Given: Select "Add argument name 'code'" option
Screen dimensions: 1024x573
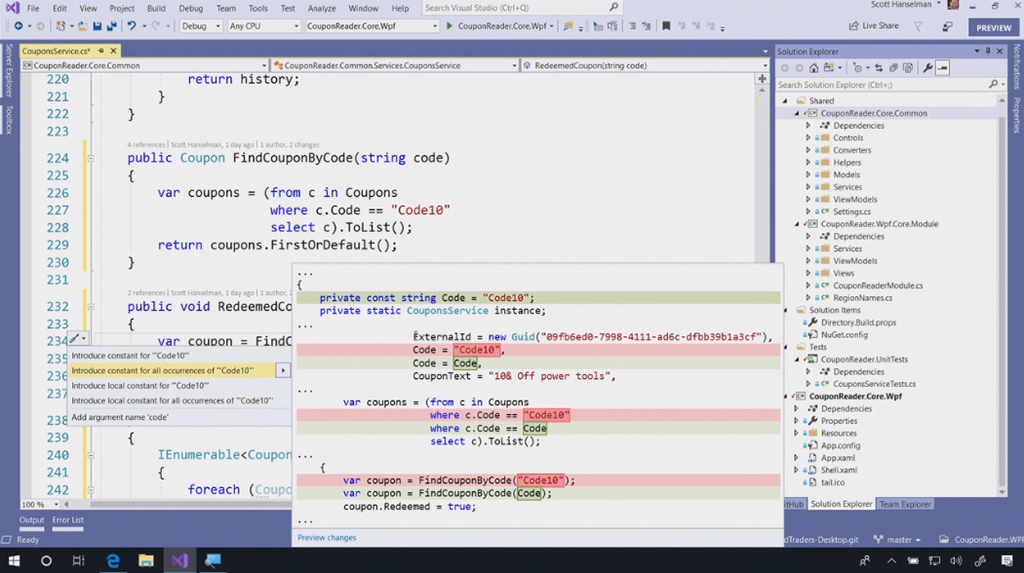Looking at the screenshot, I should (x=120, y=417).
